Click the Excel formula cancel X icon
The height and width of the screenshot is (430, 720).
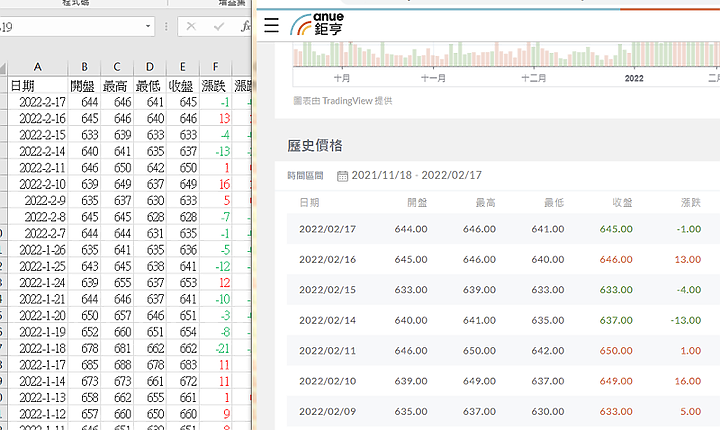tap(191, 27)
